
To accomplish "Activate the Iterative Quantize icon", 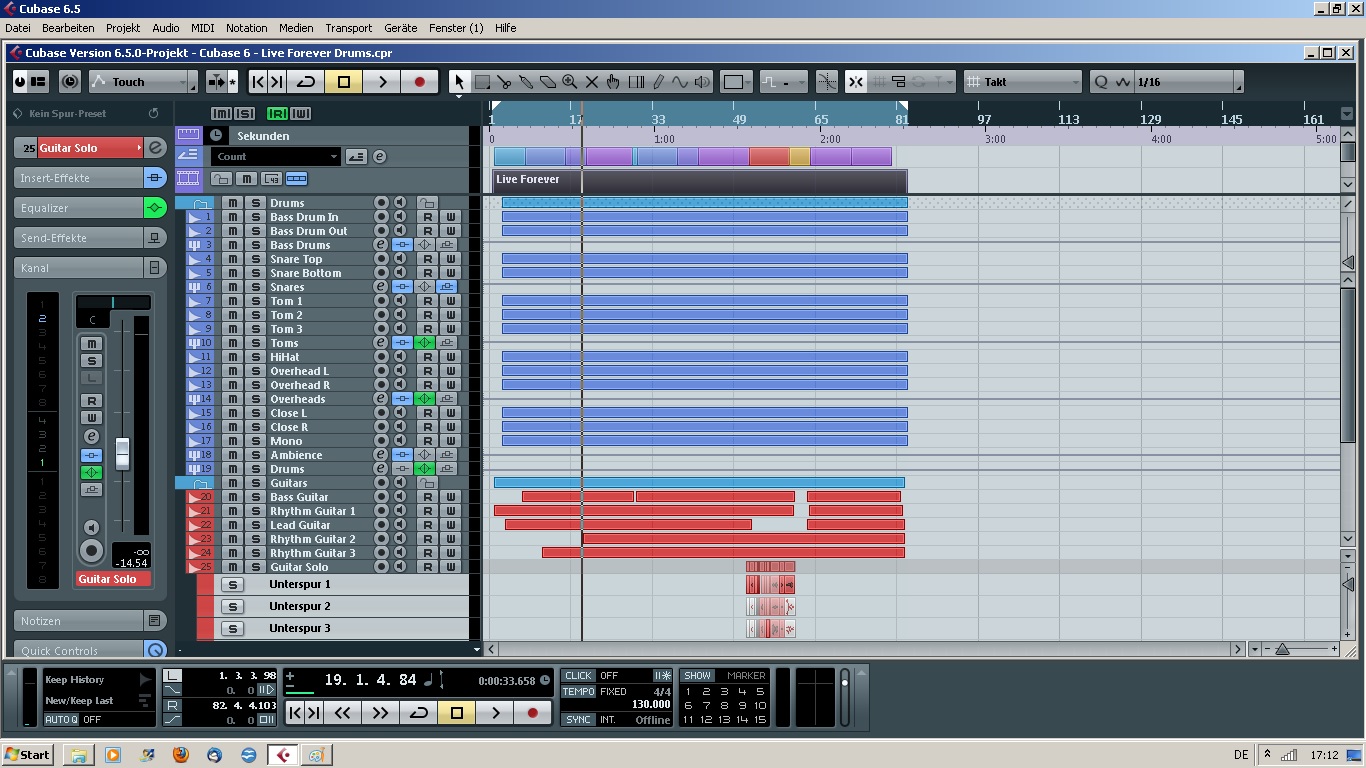I will [1123, 82].
